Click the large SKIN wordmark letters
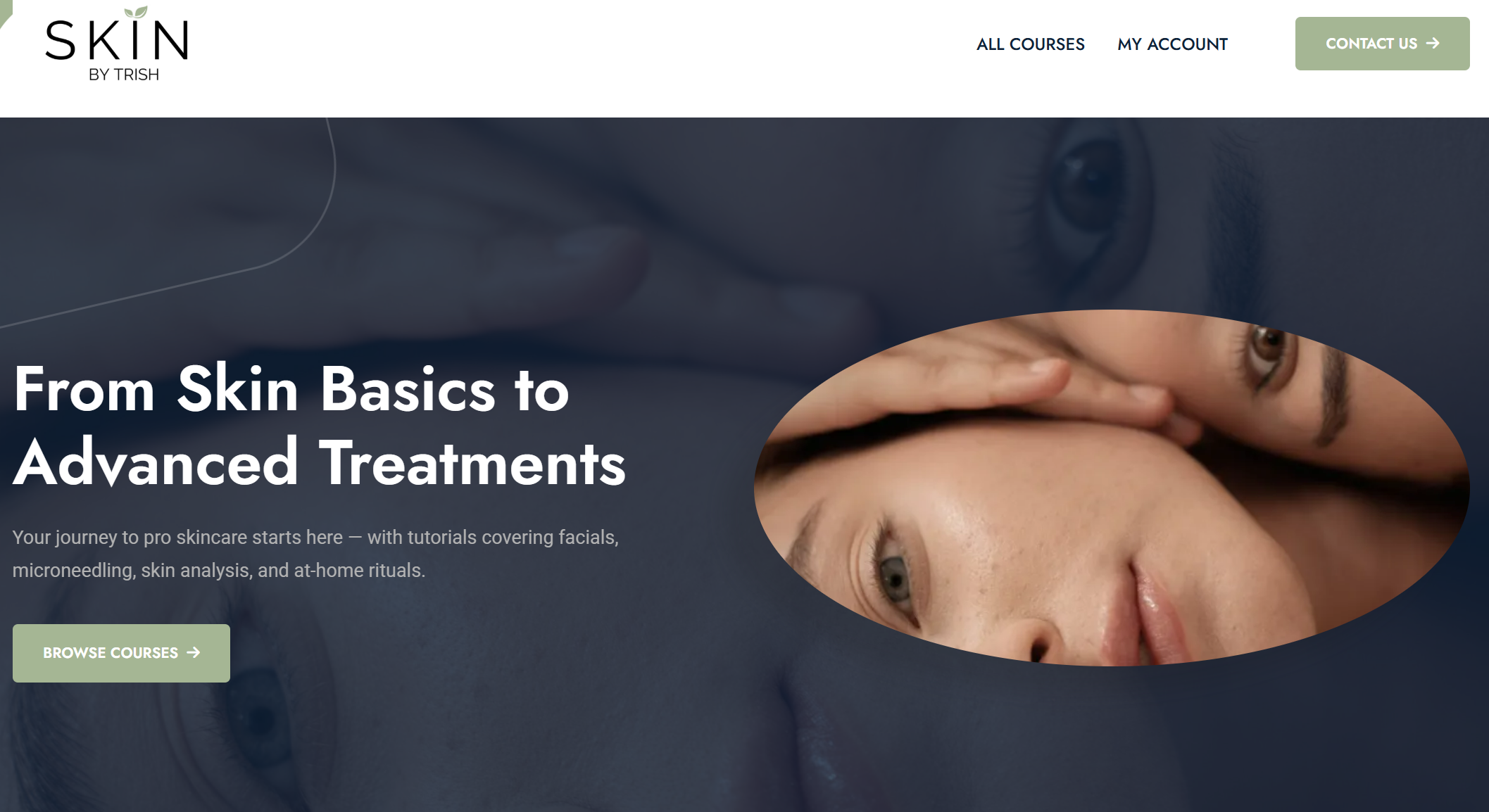 [x=117, y=39]
